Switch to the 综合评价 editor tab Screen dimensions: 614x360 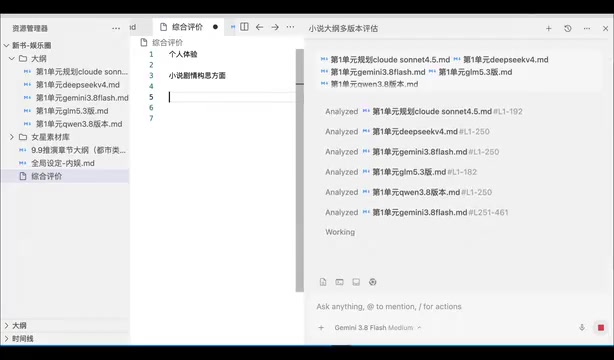187,27
